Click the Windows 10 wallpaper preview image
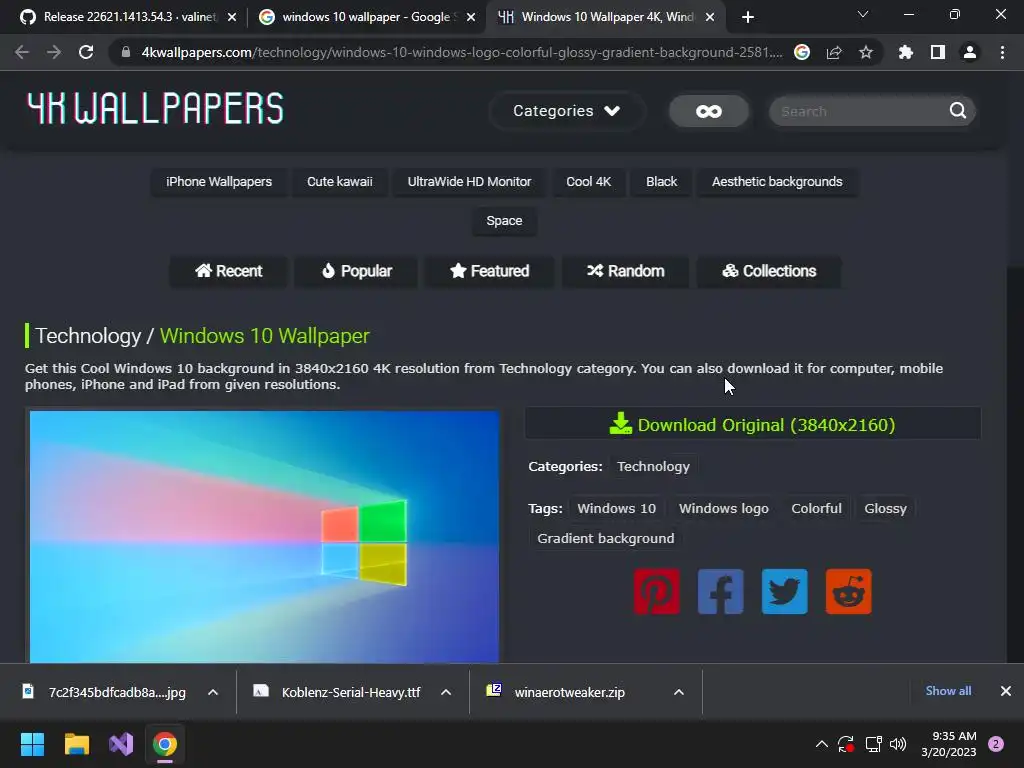 click(x=264, y=536)
